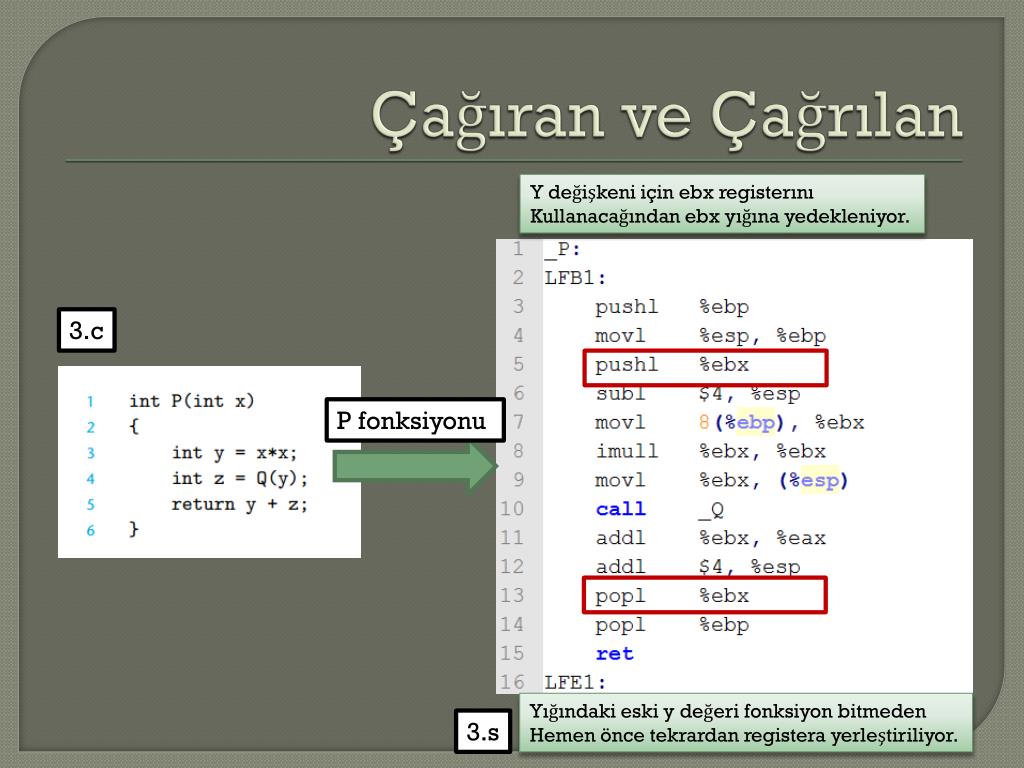Image resolution: width=1024 pixels, height=768 pixels.
Task: Click line number 13 in the assembly gutter
Action: click(x=512, y=596)
